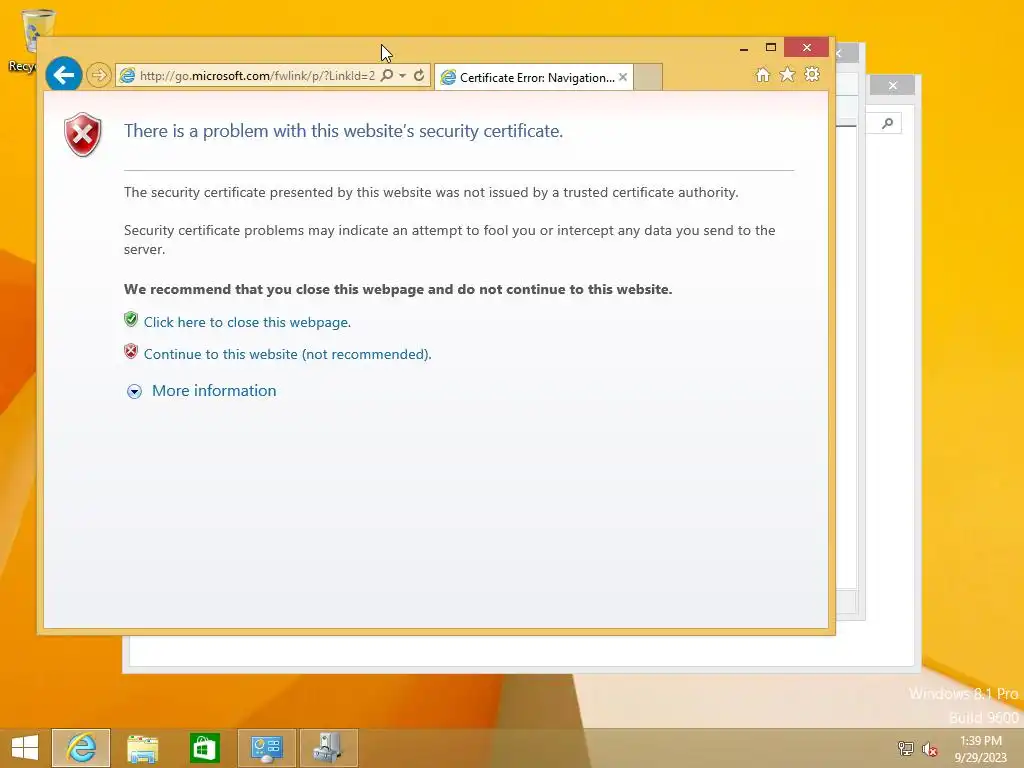This screenshot has height=768, width=1024.
Task: Open Favorites with the star icon
Action: pos(788,74)
